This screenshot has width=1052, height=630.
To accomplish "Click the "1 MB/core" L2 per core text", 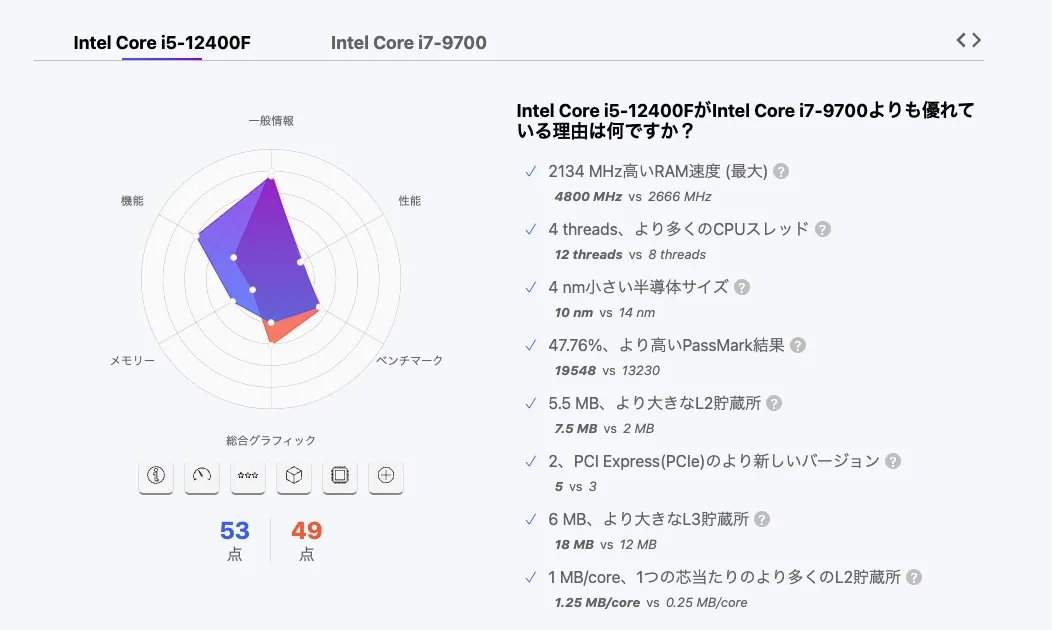I will (724, 577).
